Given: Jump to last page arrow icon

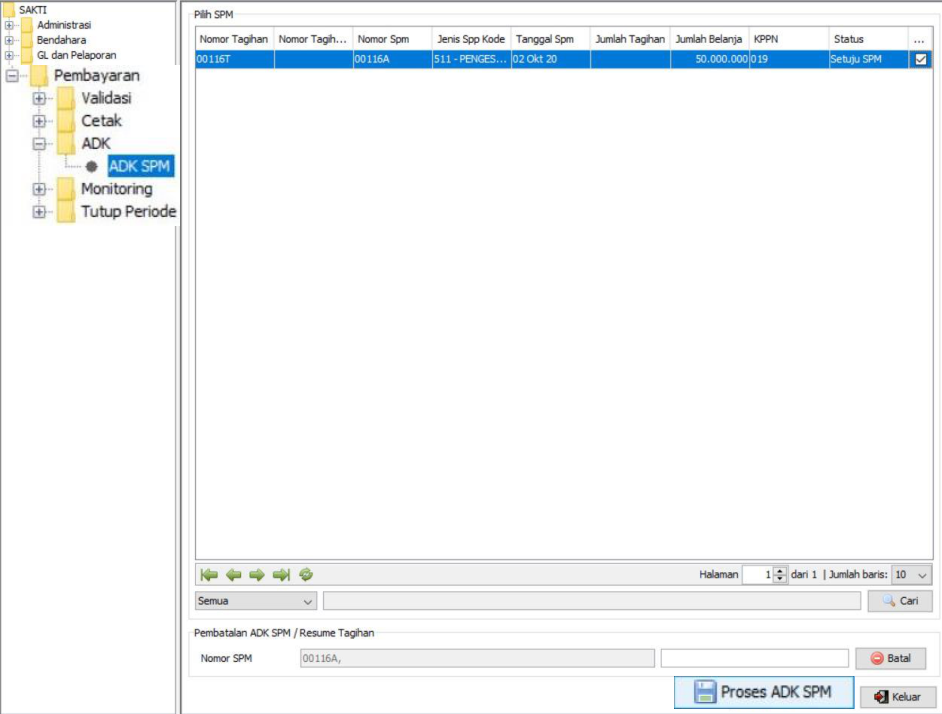Looking at the screenshot, I should [281, 575].
